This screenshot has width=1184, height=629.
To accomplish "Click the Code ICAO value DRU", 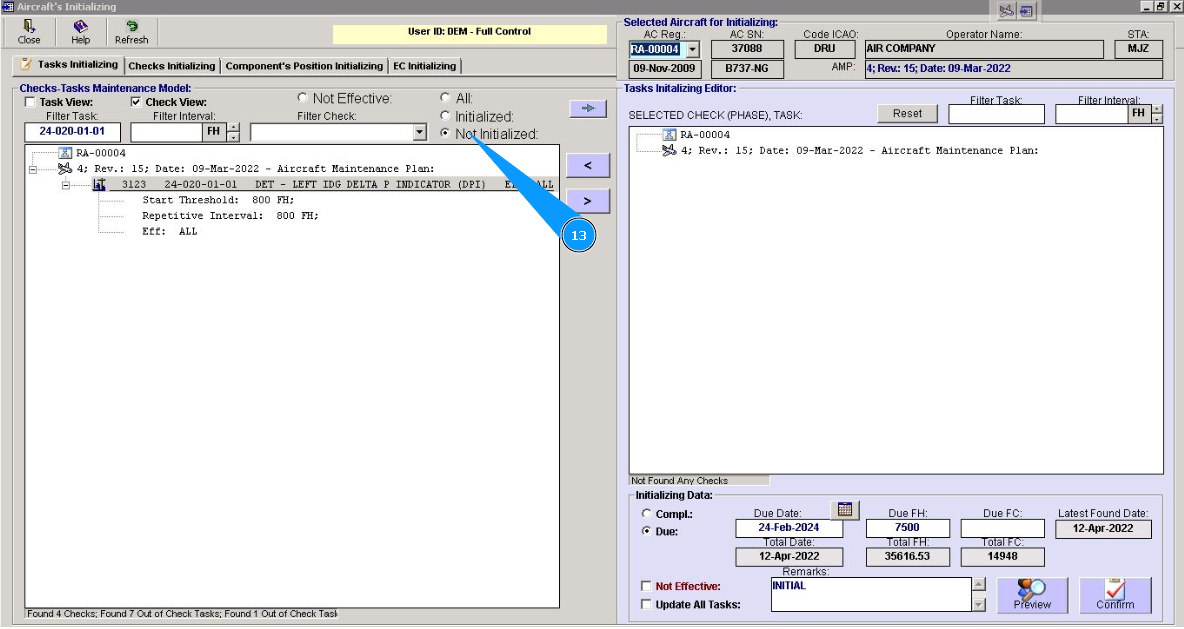I will [x=825, y=49].
